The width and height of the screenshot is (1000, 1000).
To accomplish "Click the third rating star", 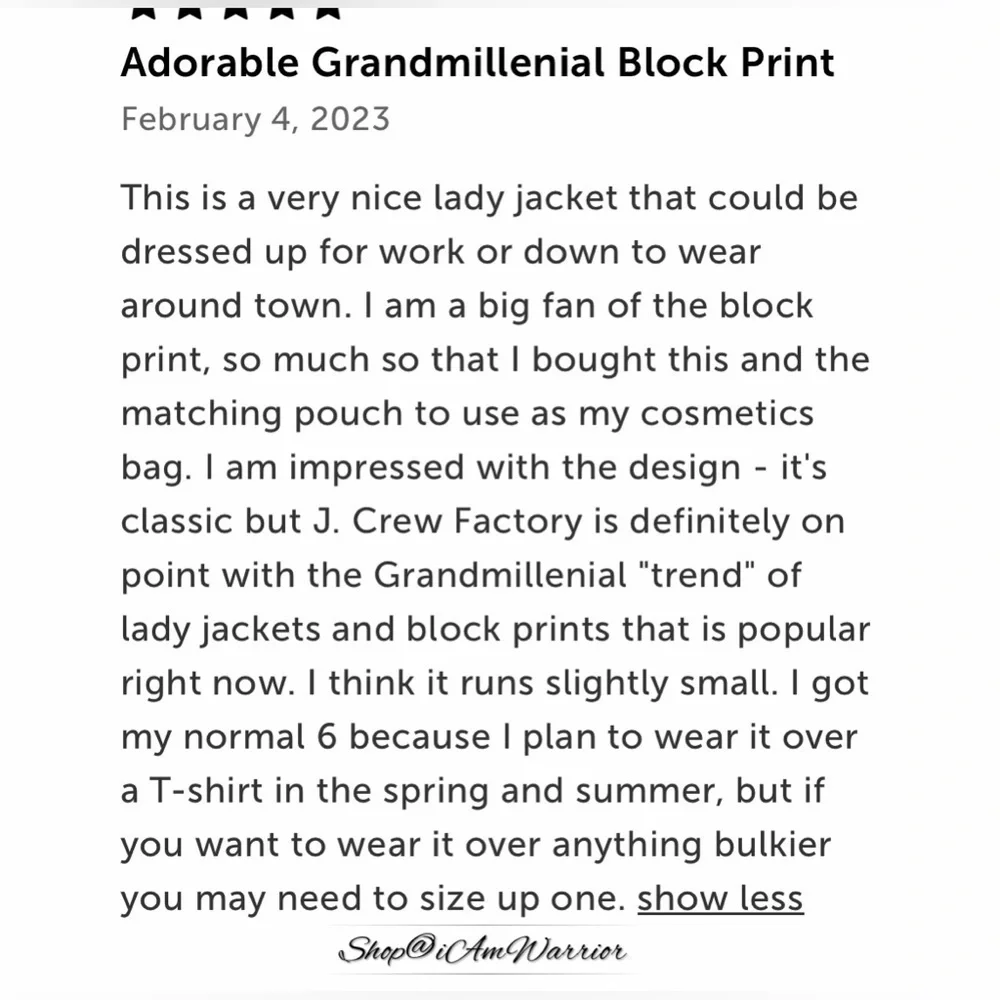I will 236,11.
